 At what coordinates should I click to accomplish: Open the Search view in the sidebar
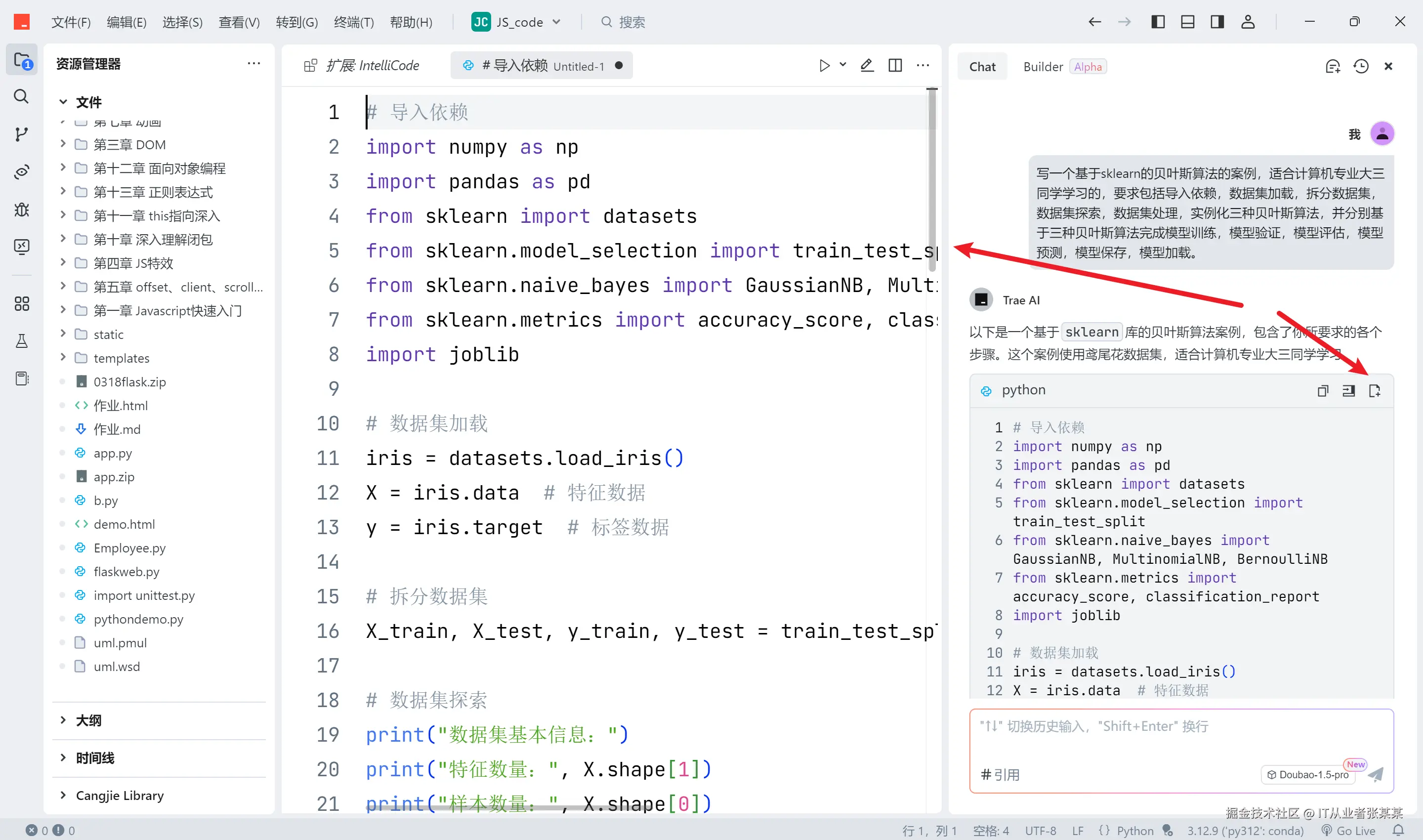coord(22,96)
